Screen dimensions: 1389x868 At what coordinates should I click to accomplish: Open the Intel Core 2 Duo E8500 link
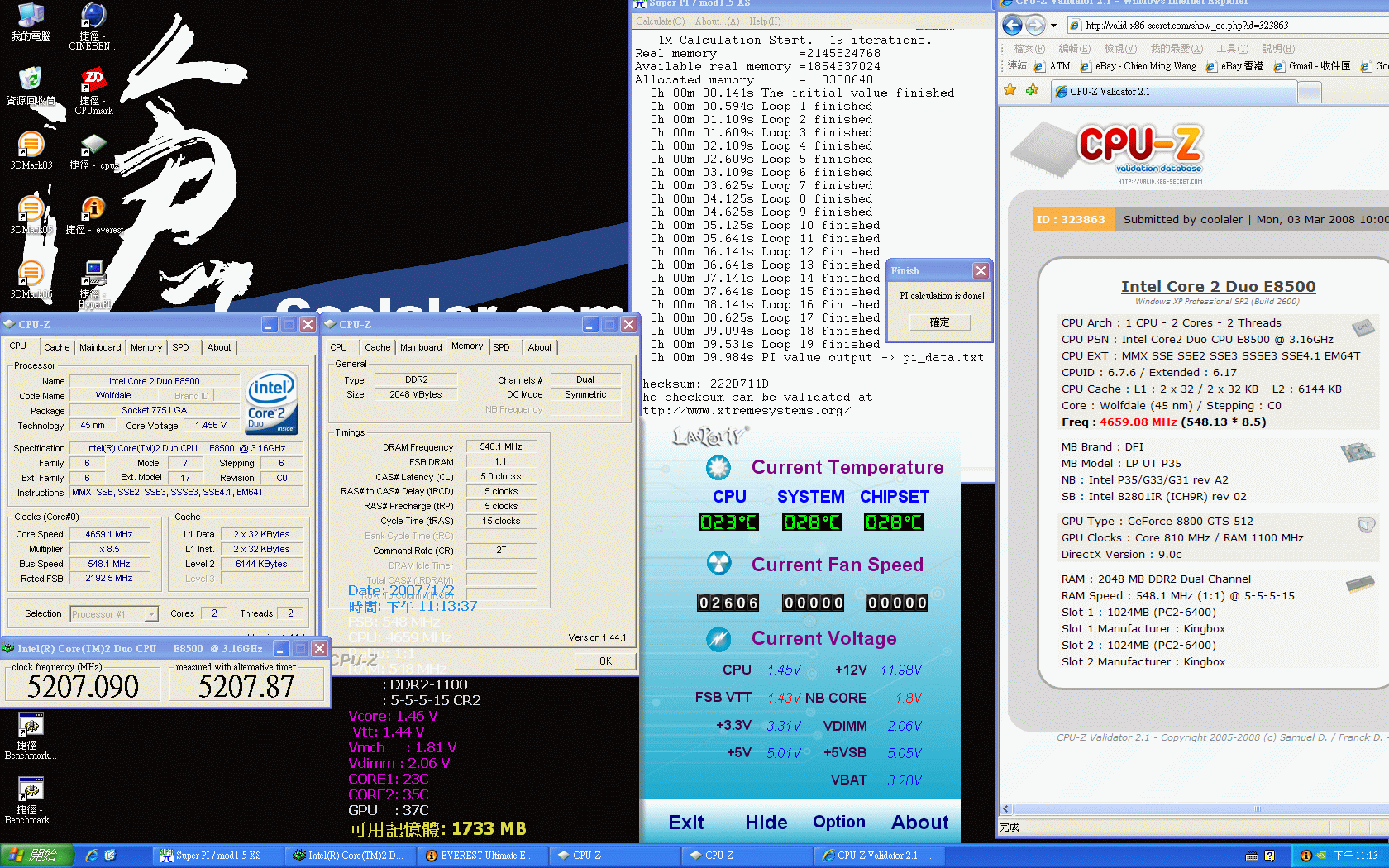tap(1218, 287)
